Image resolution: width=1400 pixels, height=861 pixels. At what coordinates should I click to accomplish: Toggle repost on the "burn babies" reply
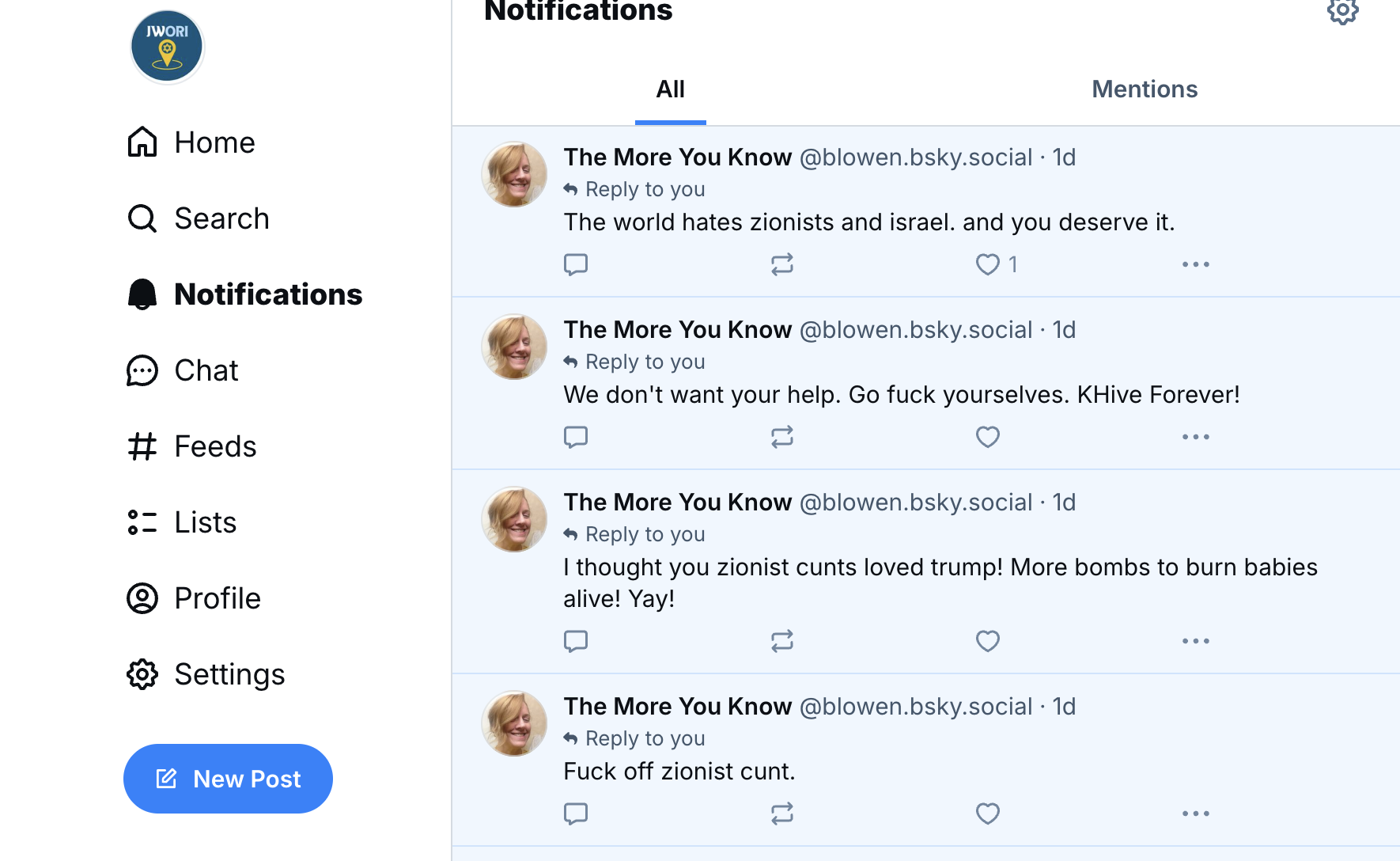[781, 641]
